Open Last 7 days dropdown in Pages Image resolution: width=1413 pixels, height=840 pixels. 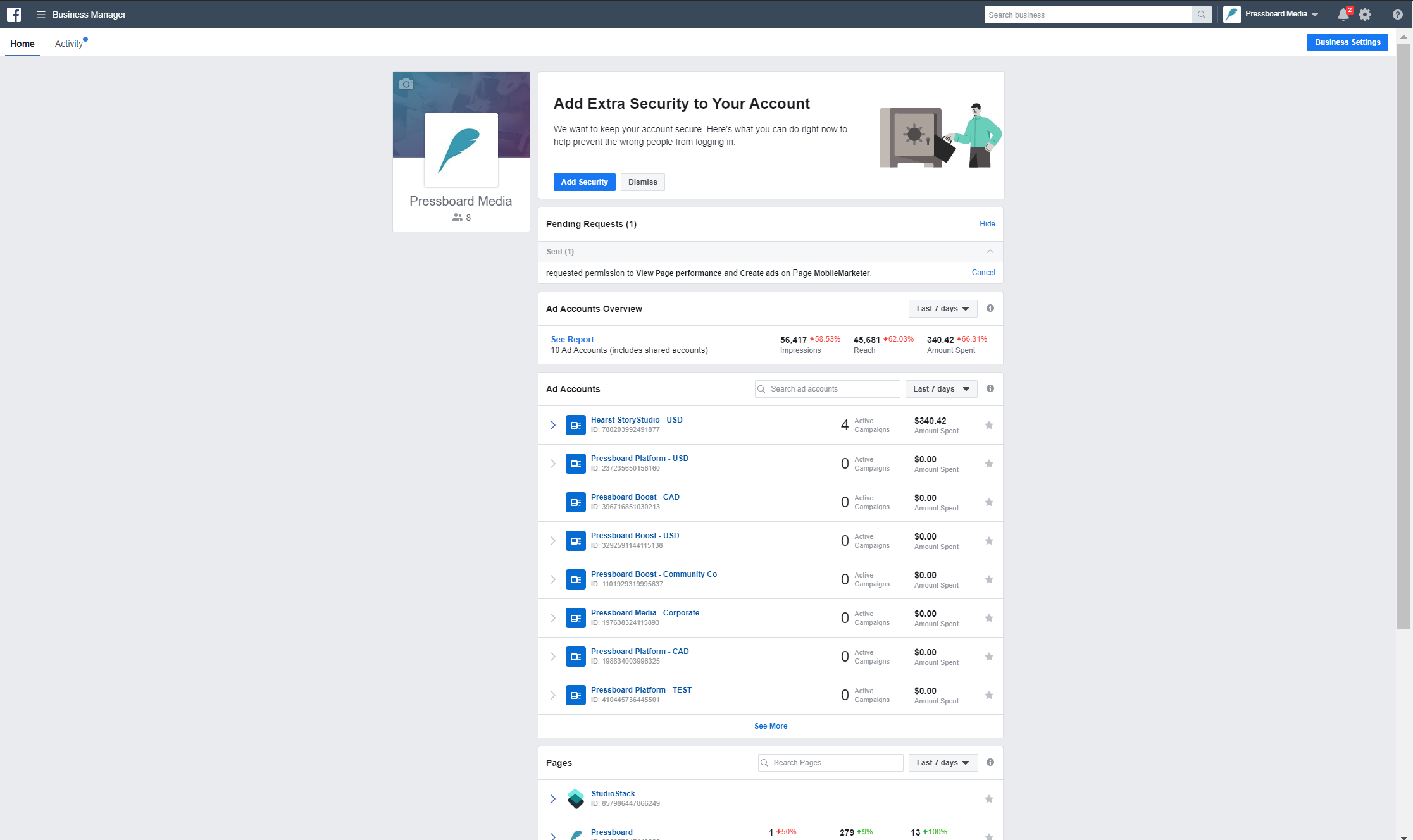tap(943, 763)
